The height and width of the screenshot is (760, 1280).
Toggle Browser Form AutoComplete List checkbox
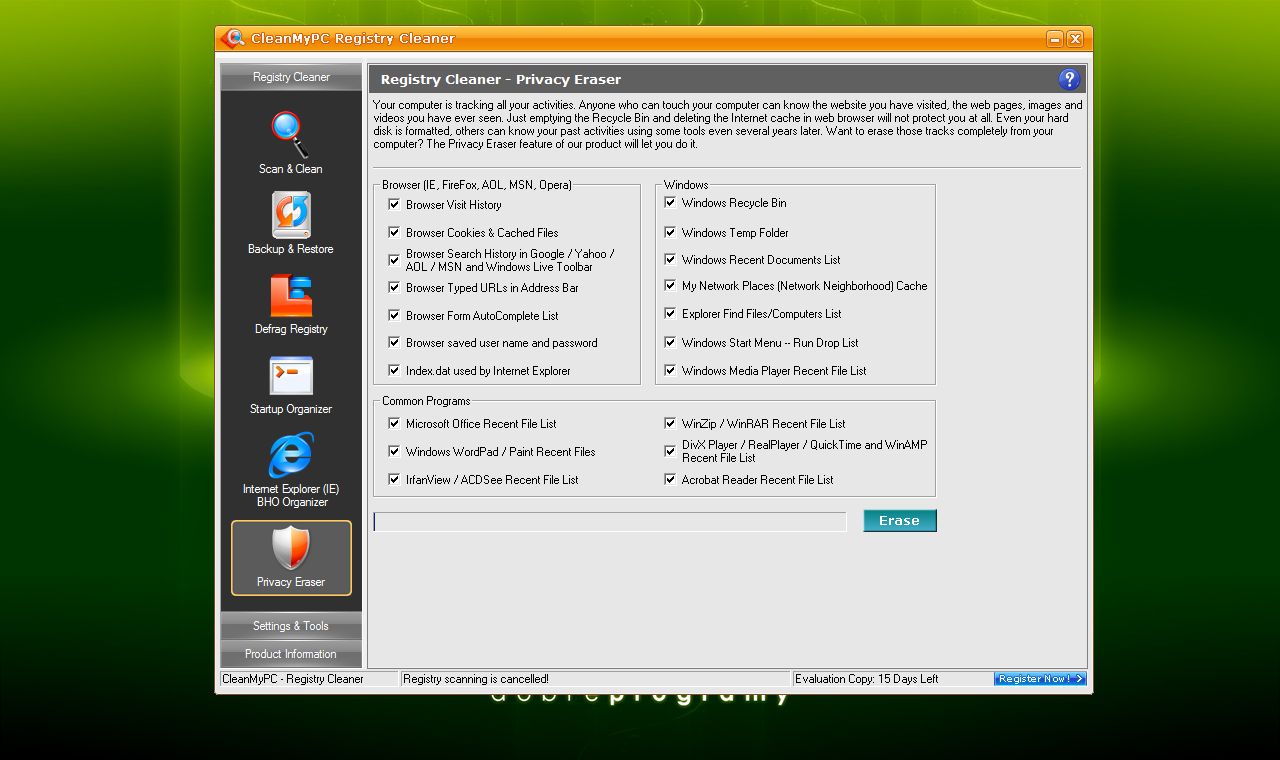pyautogui.click(x=394, y=315)
